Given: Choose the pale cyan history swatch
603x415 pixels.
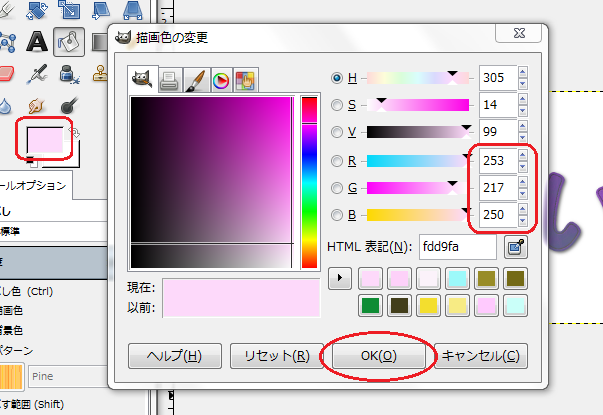Looking at the screenshot, I should tap(515, 306).
